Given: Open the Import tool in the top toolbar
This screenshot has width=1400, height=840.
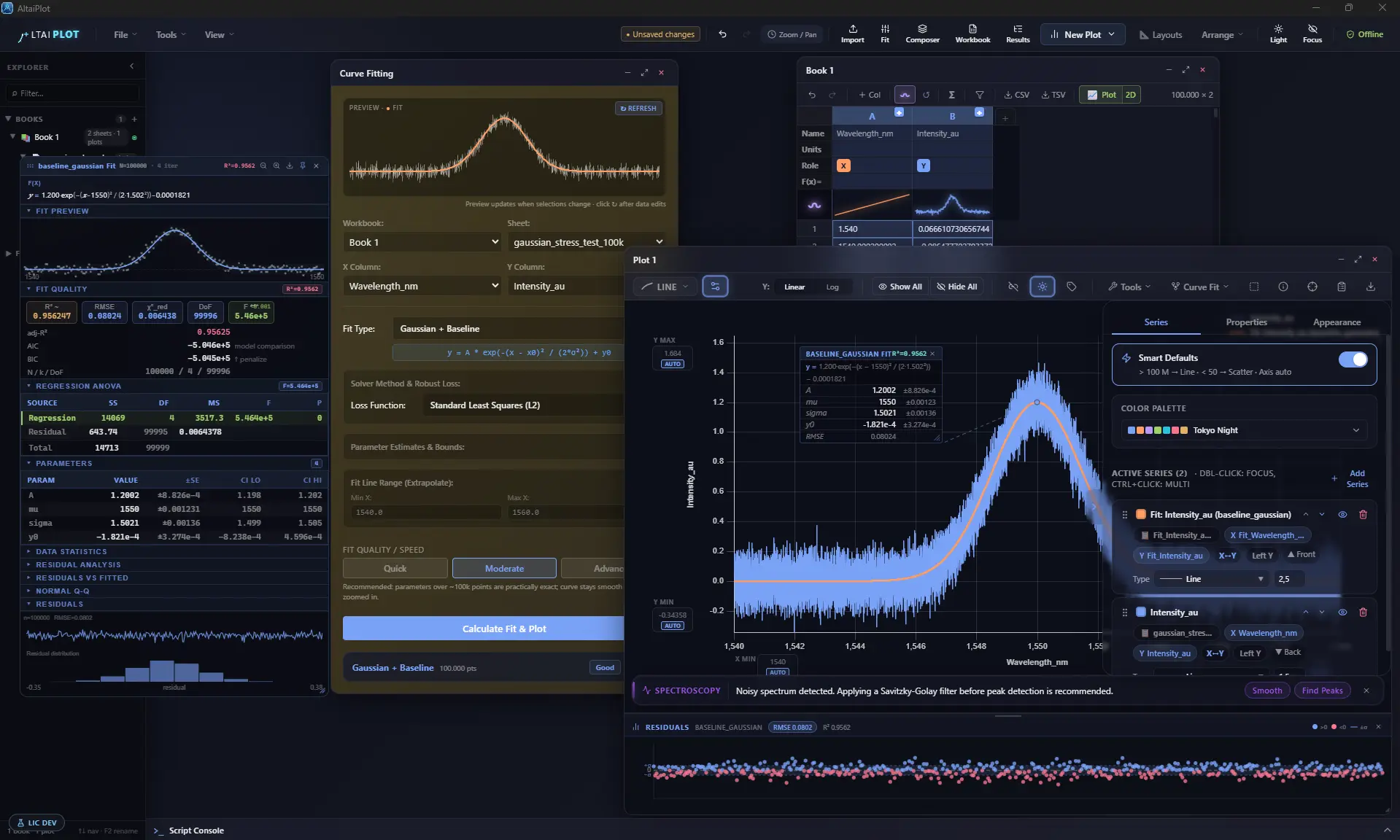Looking at the screenshot, I should [852, 34].
